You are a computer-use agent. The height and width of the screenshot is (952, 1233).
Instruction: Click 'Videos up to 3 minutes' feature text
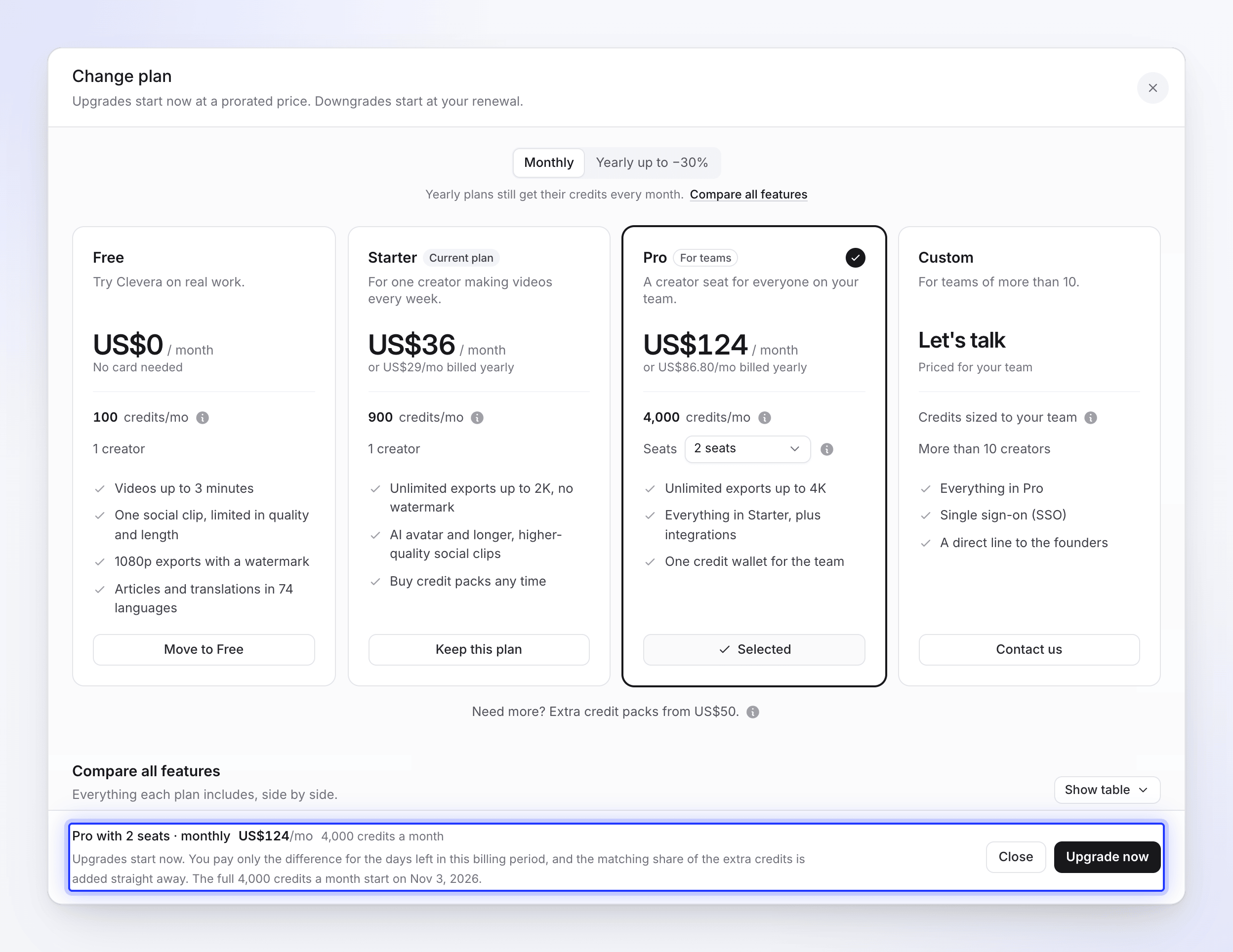click(184, 489)
